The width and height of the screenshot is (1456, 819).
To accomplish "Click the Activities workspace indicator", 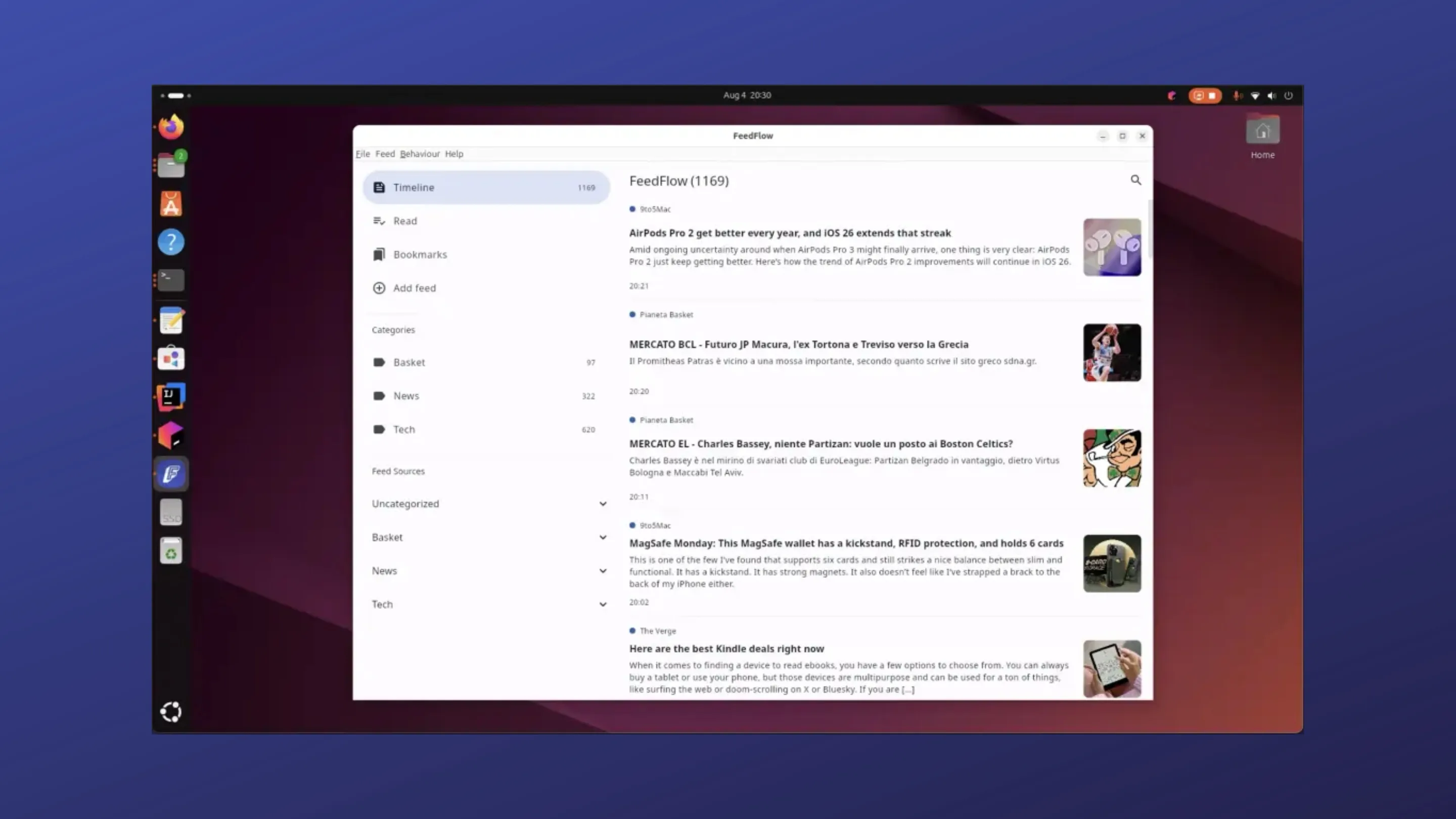I will [x=175, y=96].
